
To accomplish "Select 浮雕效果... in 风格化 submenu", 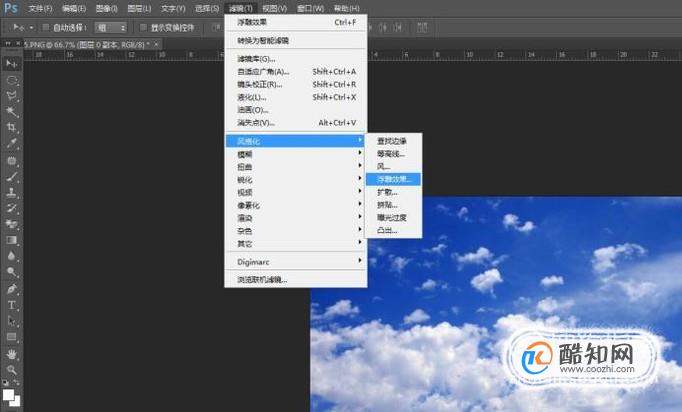I will pos(393,179).
